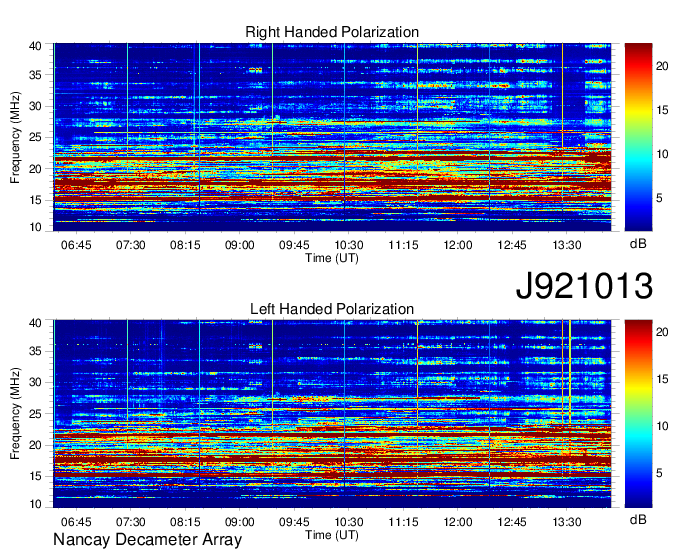The height and width of the screenshot is (552, 680).
Task: Click the left-handed plot's dB color bar
Action: pos(638,414)
